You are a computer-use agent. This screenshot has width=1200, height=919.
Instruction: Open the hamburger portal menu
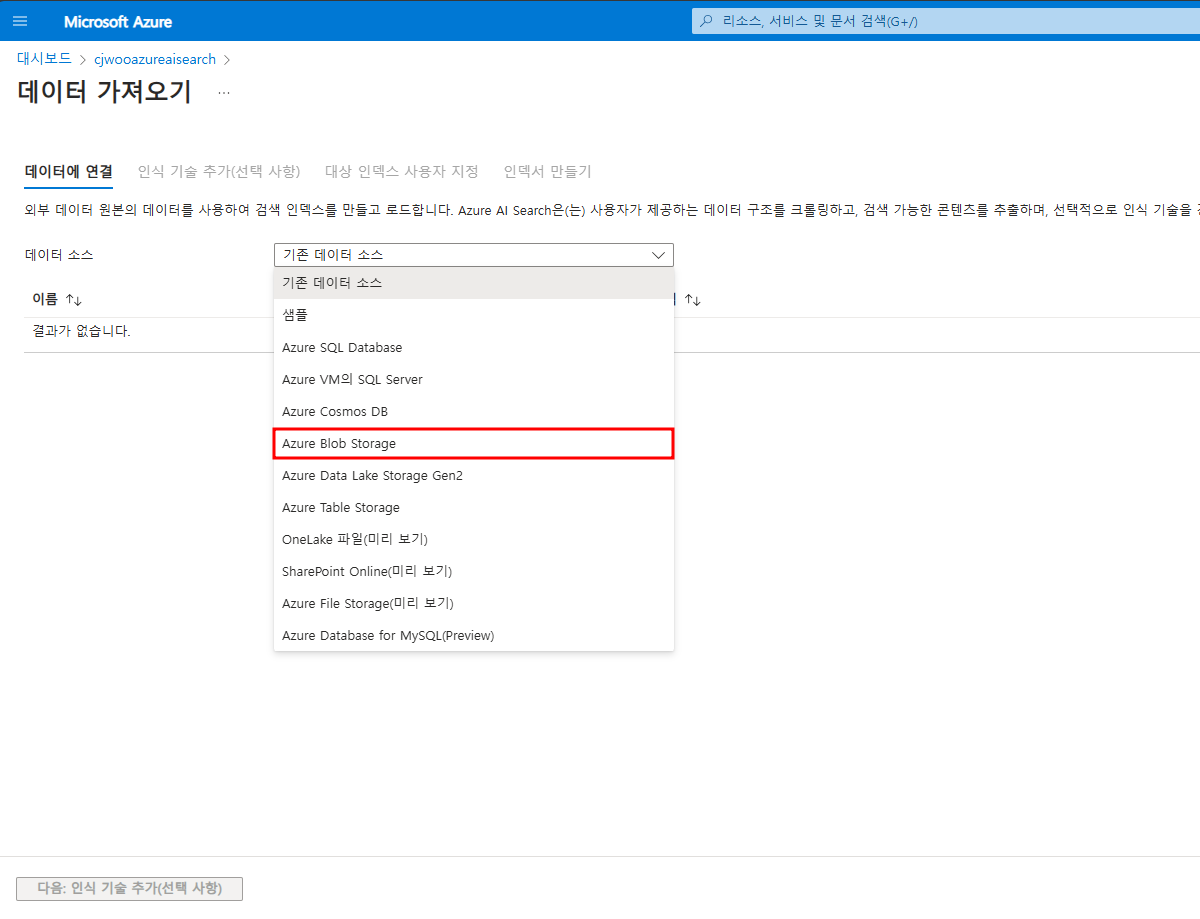click(x=20, y=21)
